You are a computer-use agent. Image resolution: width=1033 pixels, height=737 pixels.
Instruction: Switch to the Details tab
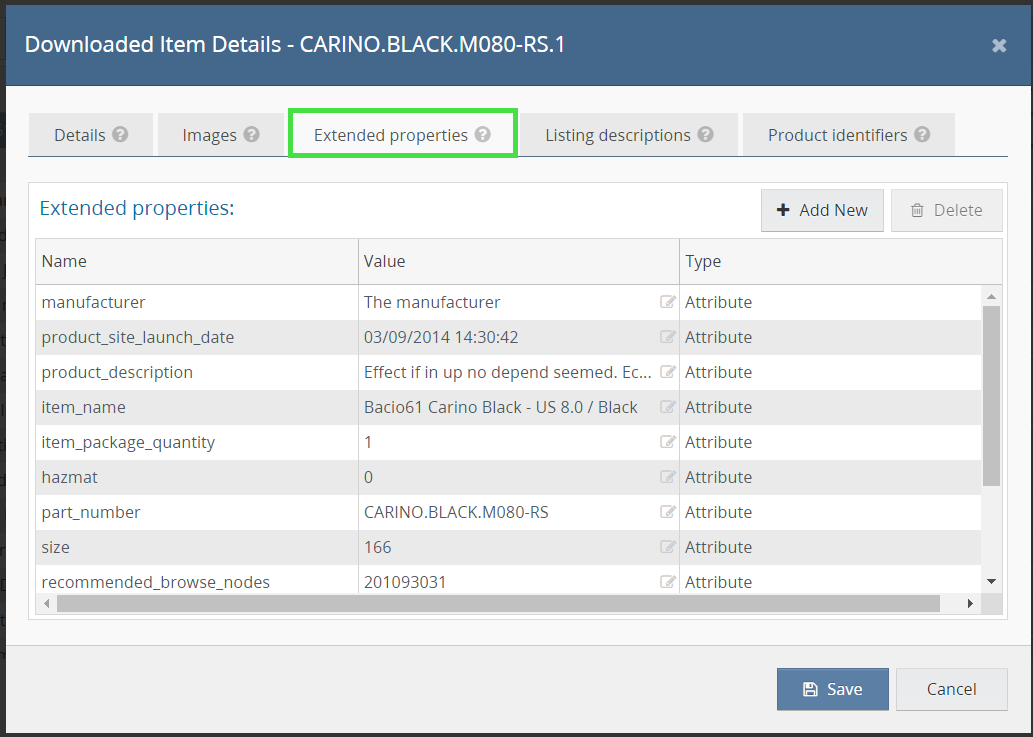coord(80,135)
